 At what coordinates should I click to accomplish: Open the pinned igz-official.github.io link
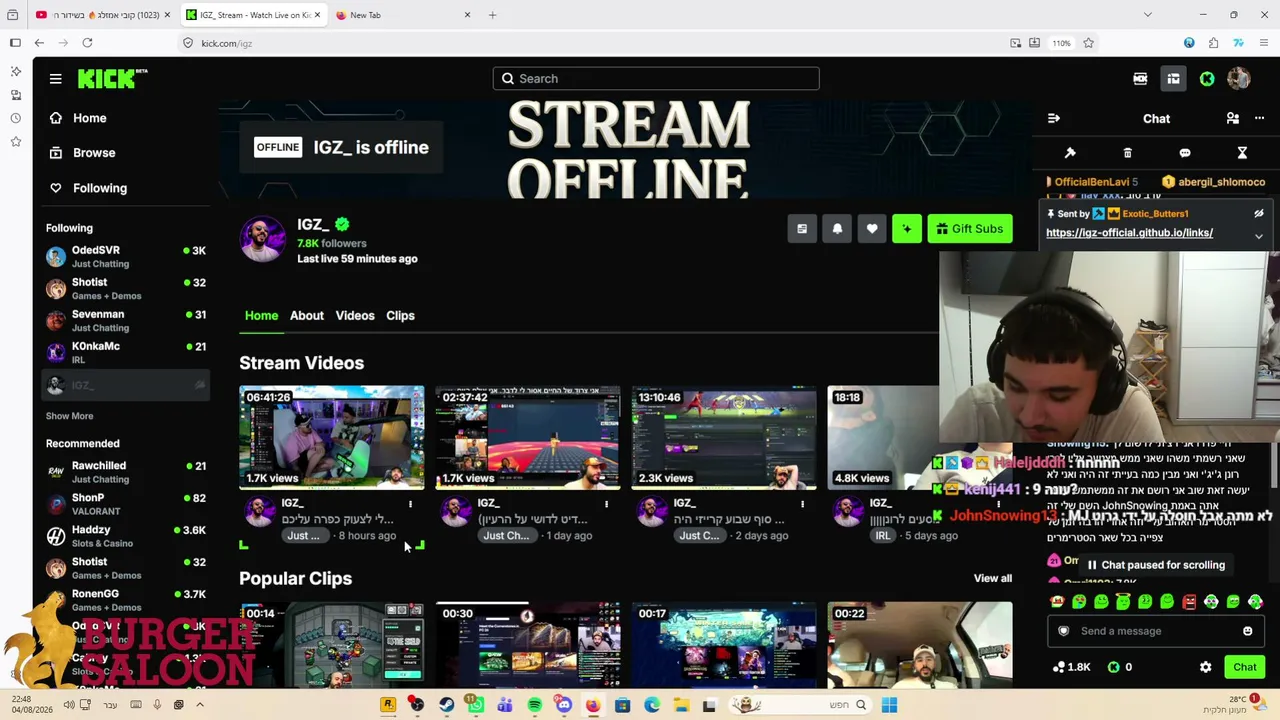click(1129, 233)
